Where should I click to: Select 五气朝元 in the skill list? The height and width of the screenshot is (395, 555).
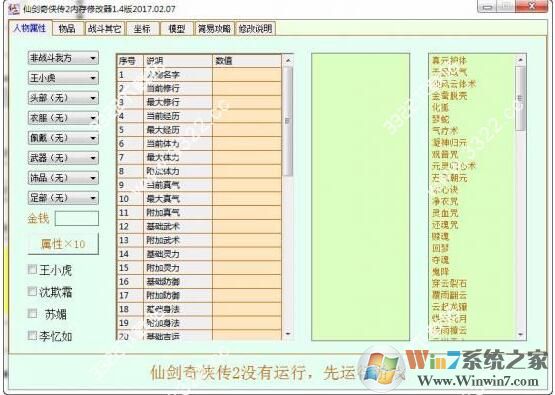(449, 178)
